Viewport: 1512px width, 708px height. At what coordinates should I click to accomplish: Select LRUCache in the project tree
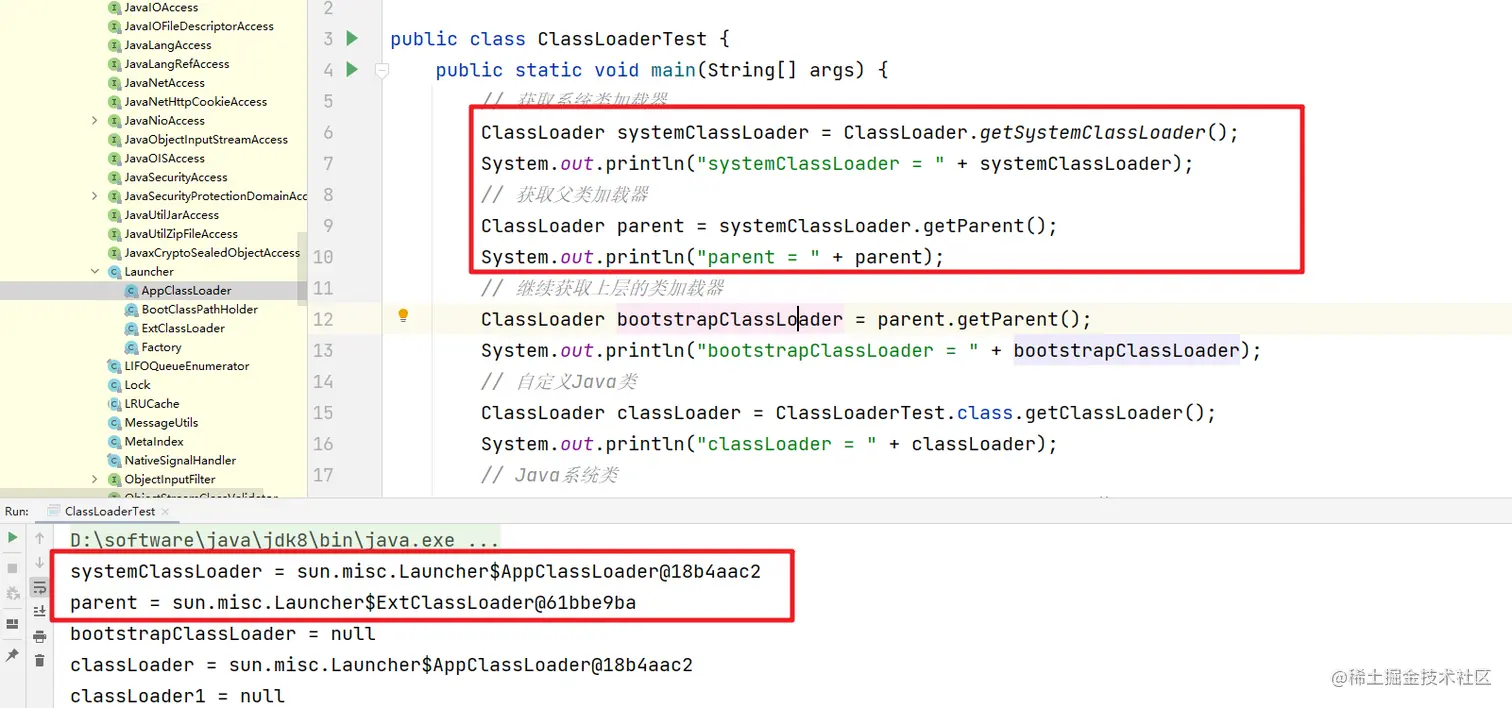152,404
